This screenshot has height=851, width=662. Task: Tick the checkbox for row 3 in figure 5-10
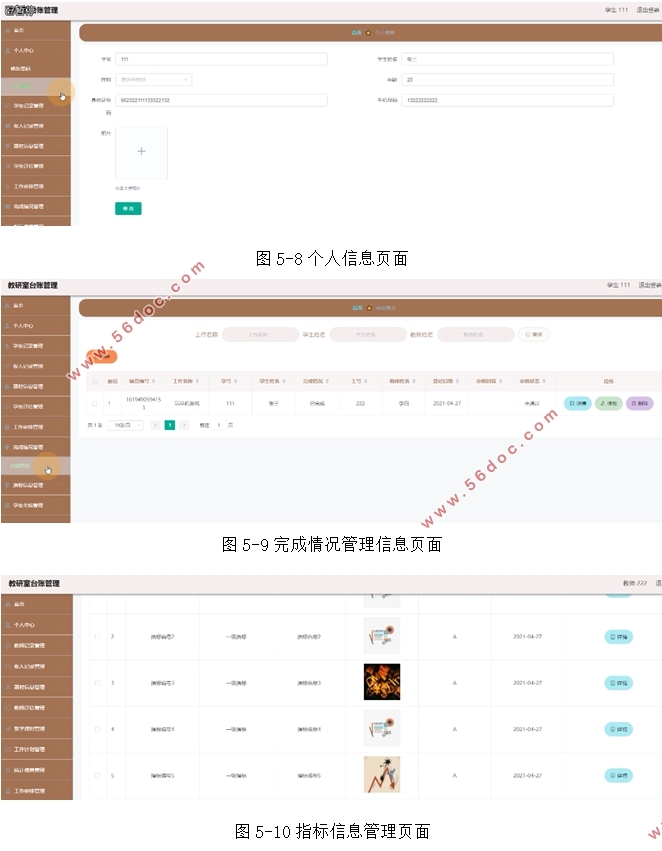click(98, 683)
